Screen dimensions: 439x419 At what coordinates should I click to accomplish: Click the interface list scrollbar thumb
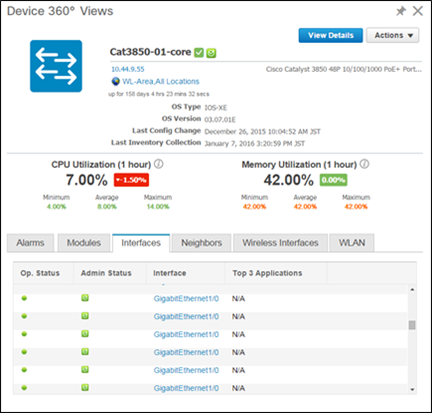pyautogui.click(x=412, y=325)
